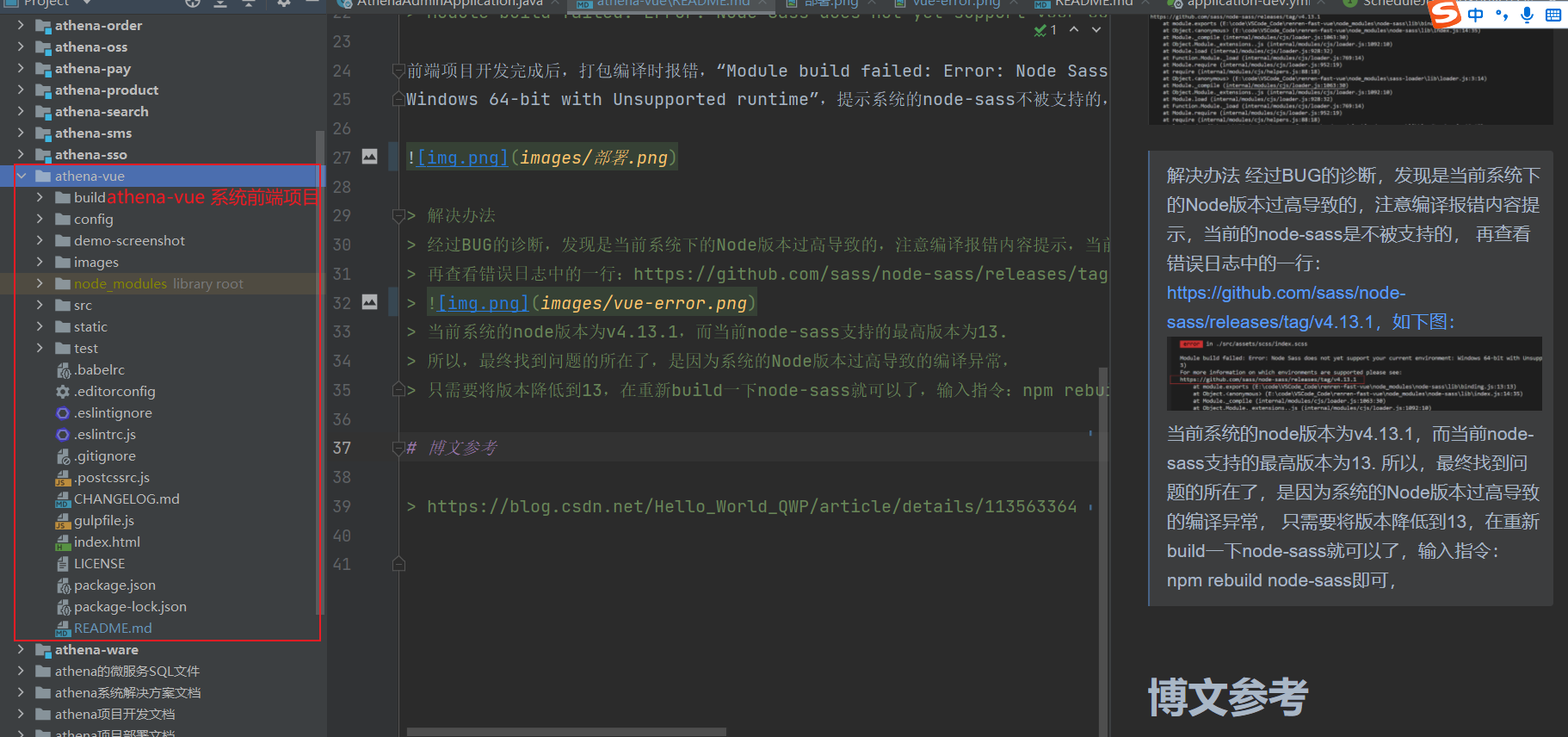Collapse the fold marker at line 29
The image size is (1568, 737).
click(x=398, y=215)
